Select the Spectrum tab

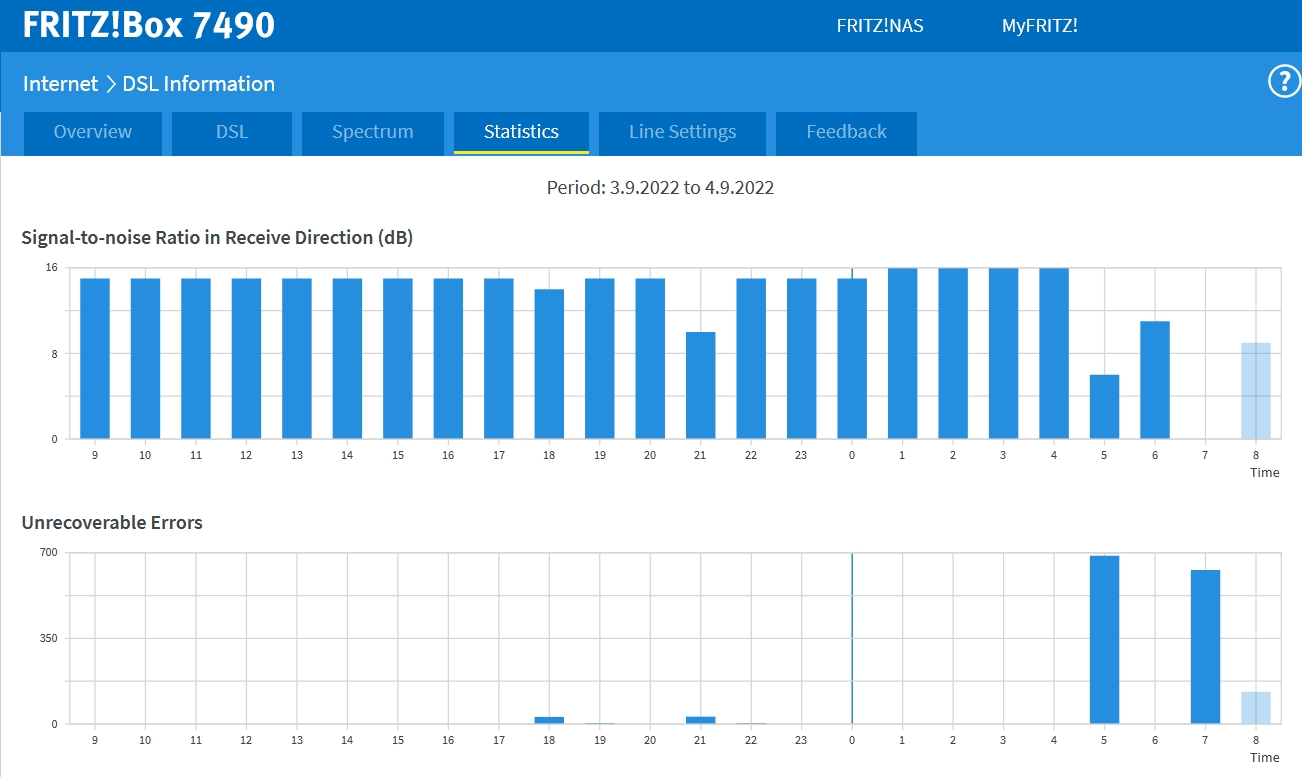click(x=372, y=132)
